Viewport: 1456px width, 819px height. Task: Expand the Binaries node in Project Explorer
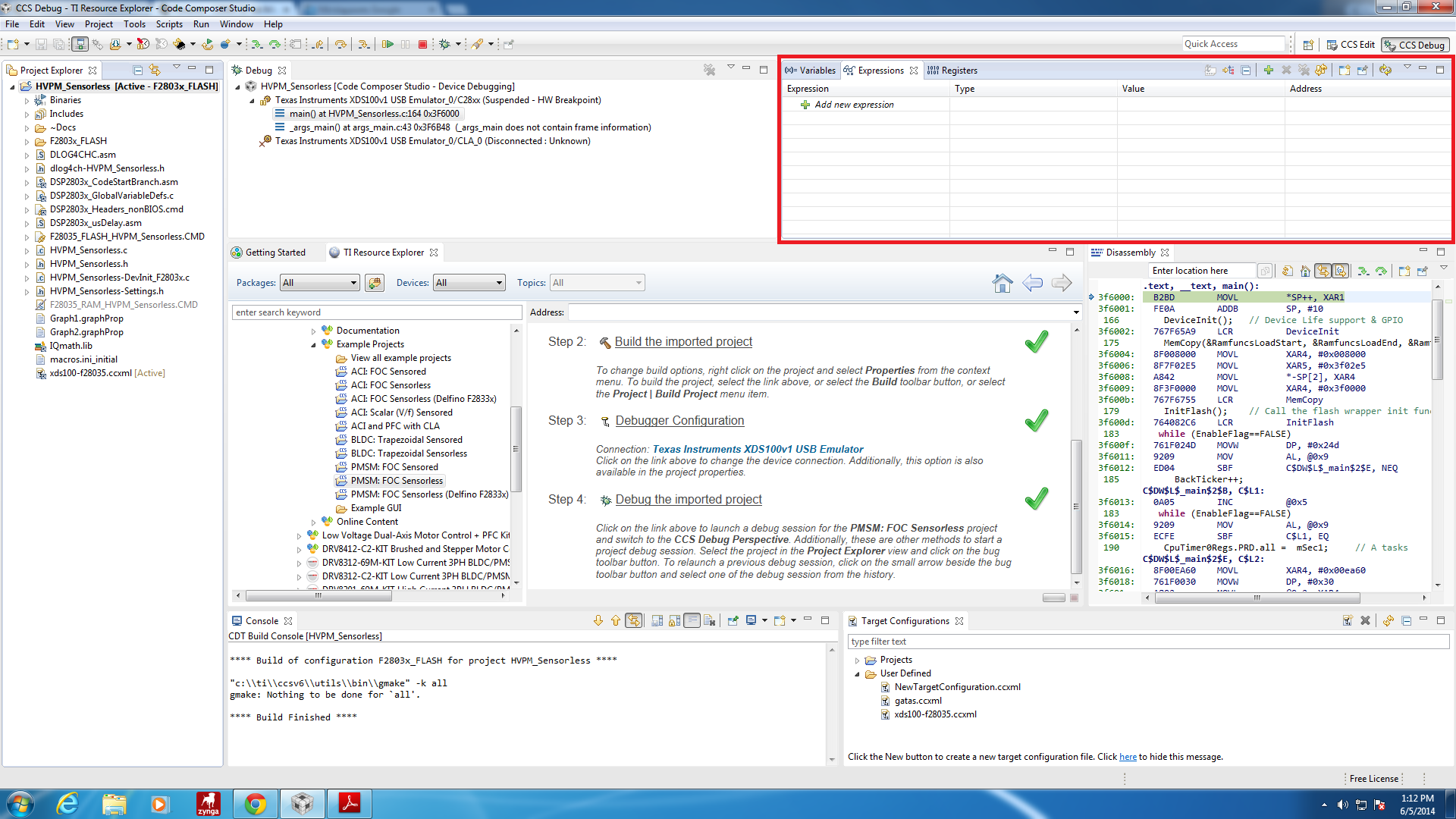tap(29, 99)
